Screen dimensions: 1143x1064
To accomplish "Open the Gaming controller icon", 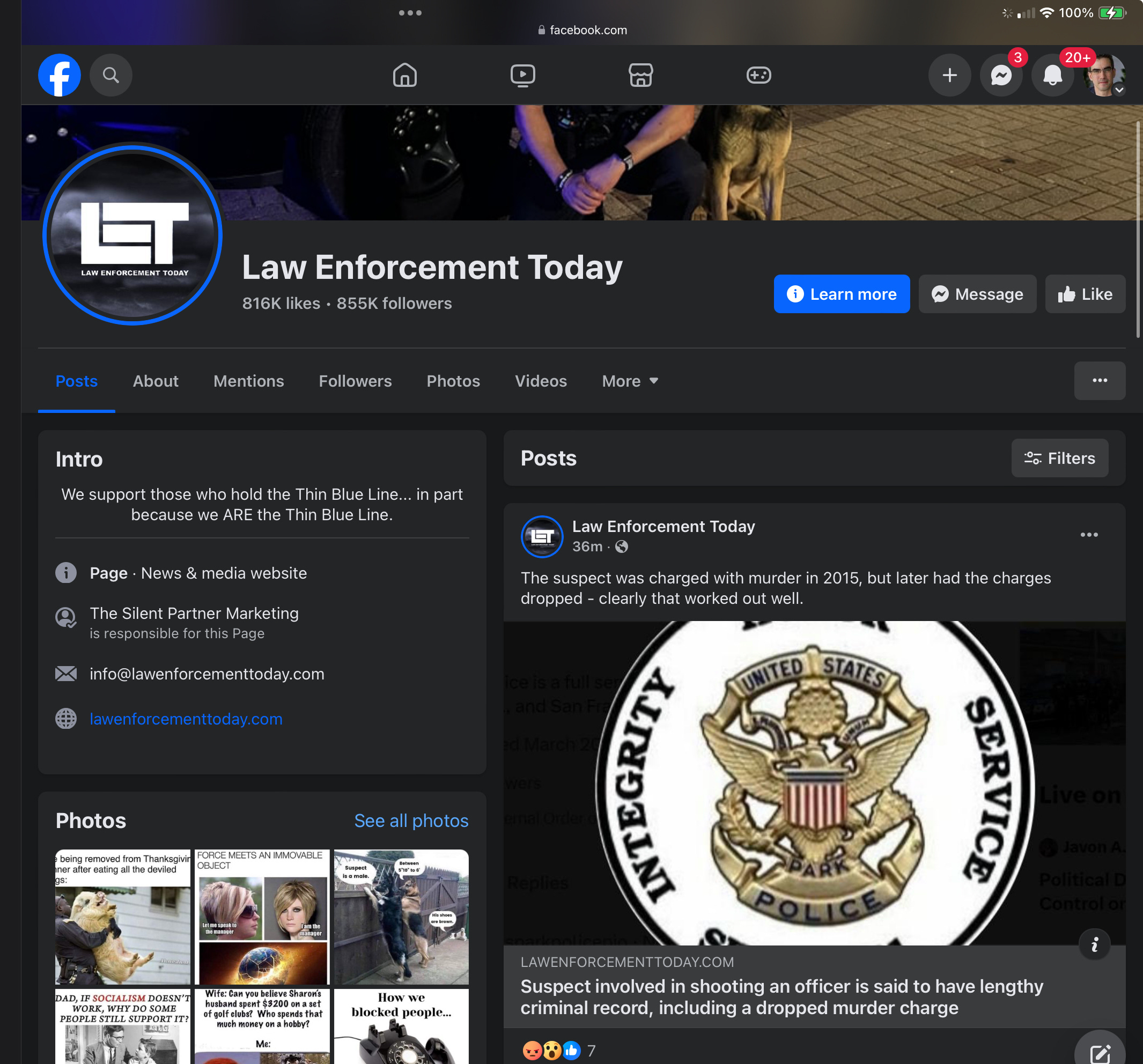I will click(x=758, y=75).
